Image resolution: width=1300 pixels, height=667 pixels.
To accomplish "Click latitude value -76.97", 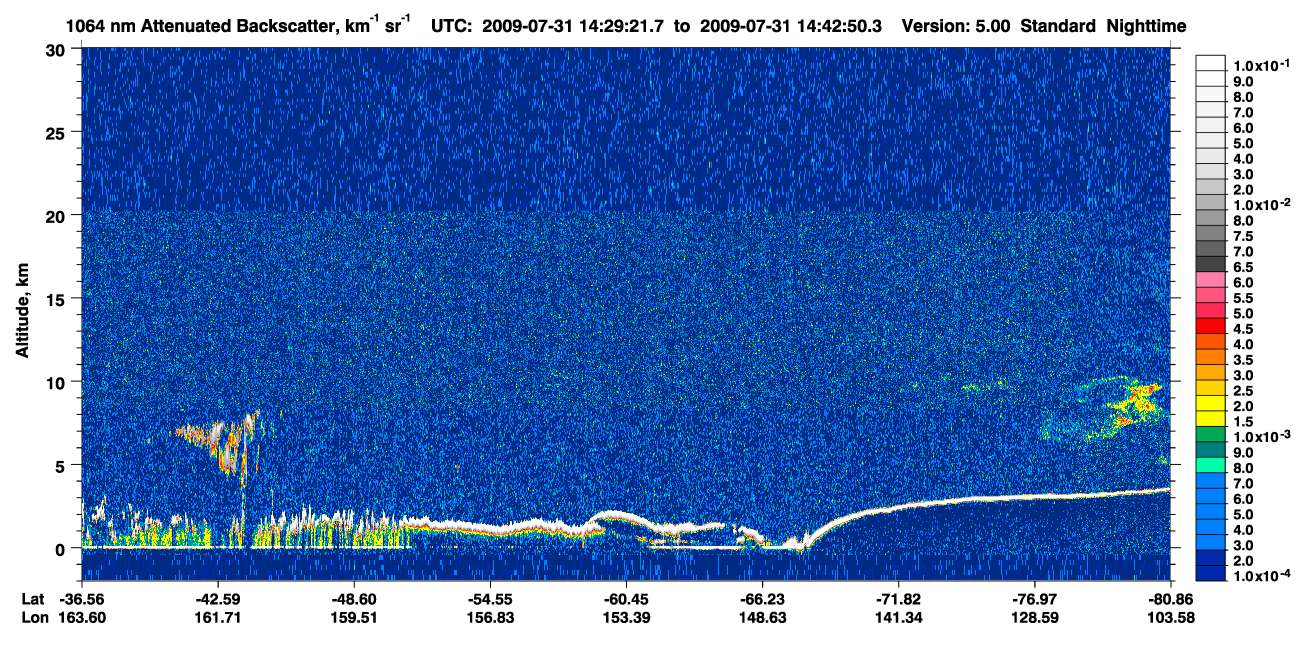I will (x=1035, y=599).
